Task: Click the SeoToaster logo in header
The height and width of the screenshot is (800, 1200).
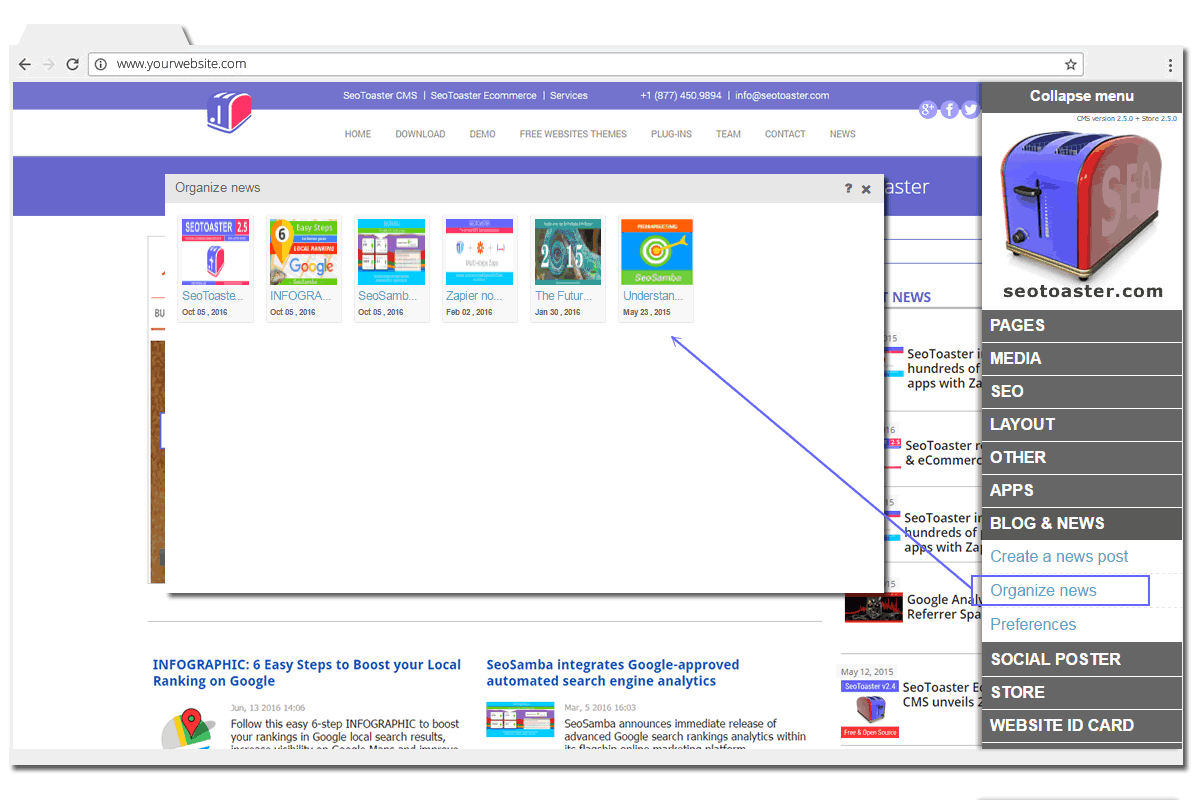Action: pyautogui.click(x=229, y=110)
